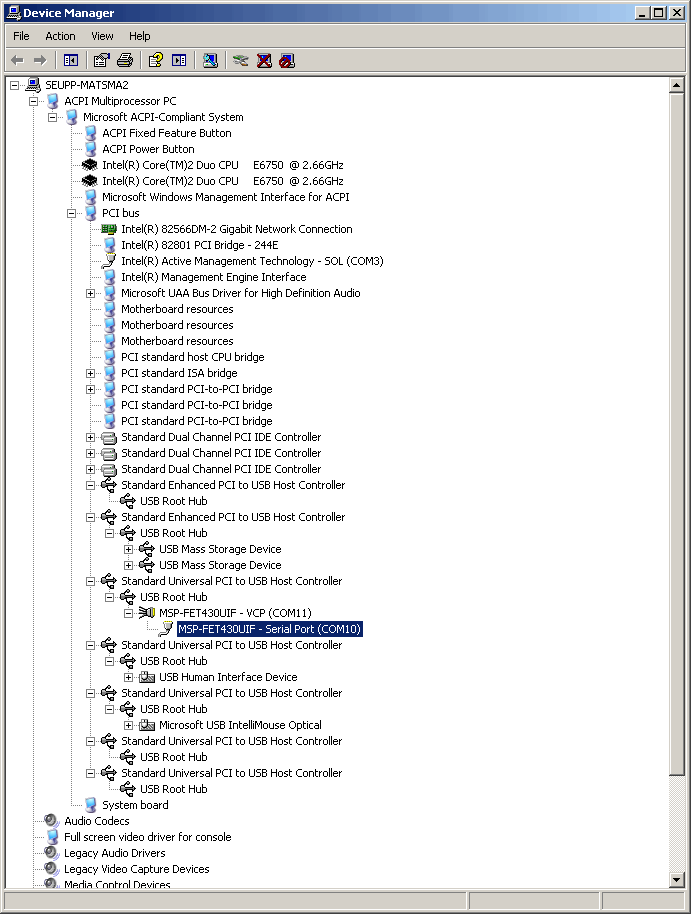
Task: Collapse the Microsoft ACPI-Compliant System node
Action: coord(52,117)
